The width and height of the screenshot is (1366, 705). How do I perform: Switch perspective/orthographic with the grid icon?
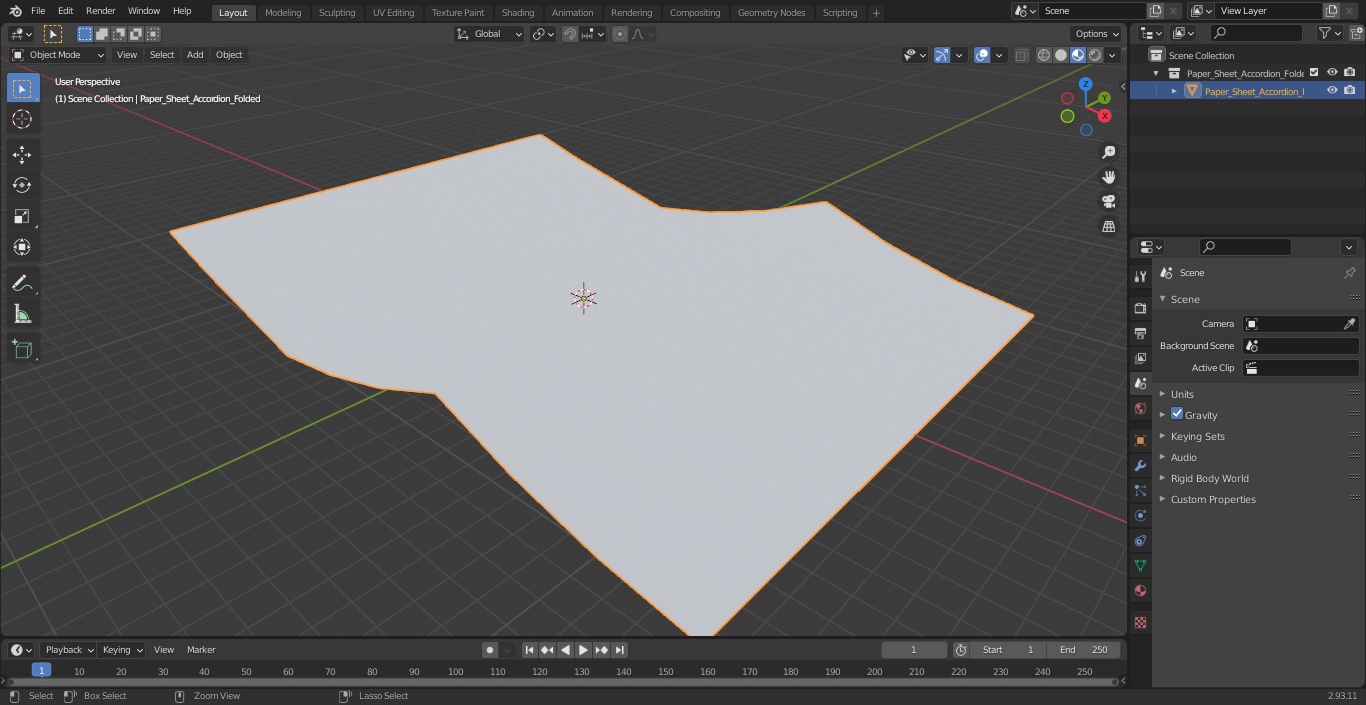[x=1108, y=227]
